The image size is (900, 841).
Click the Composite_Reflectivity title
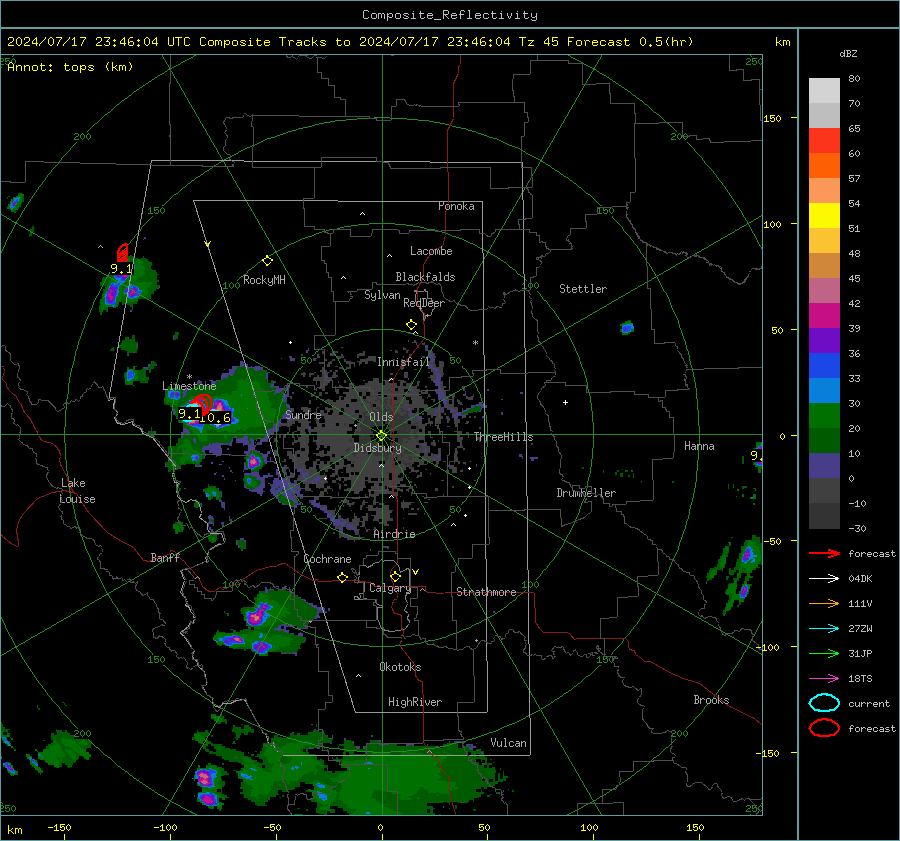point(449,15)
